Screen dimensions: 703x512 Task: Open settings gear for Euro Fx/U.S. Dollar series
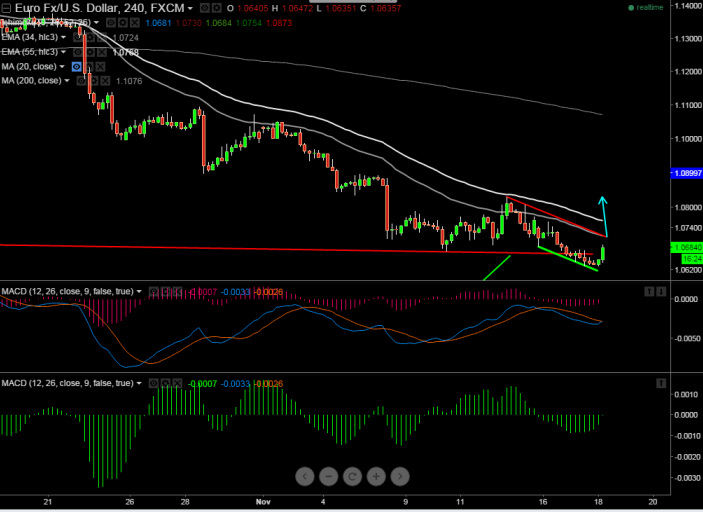coord(216,8)
